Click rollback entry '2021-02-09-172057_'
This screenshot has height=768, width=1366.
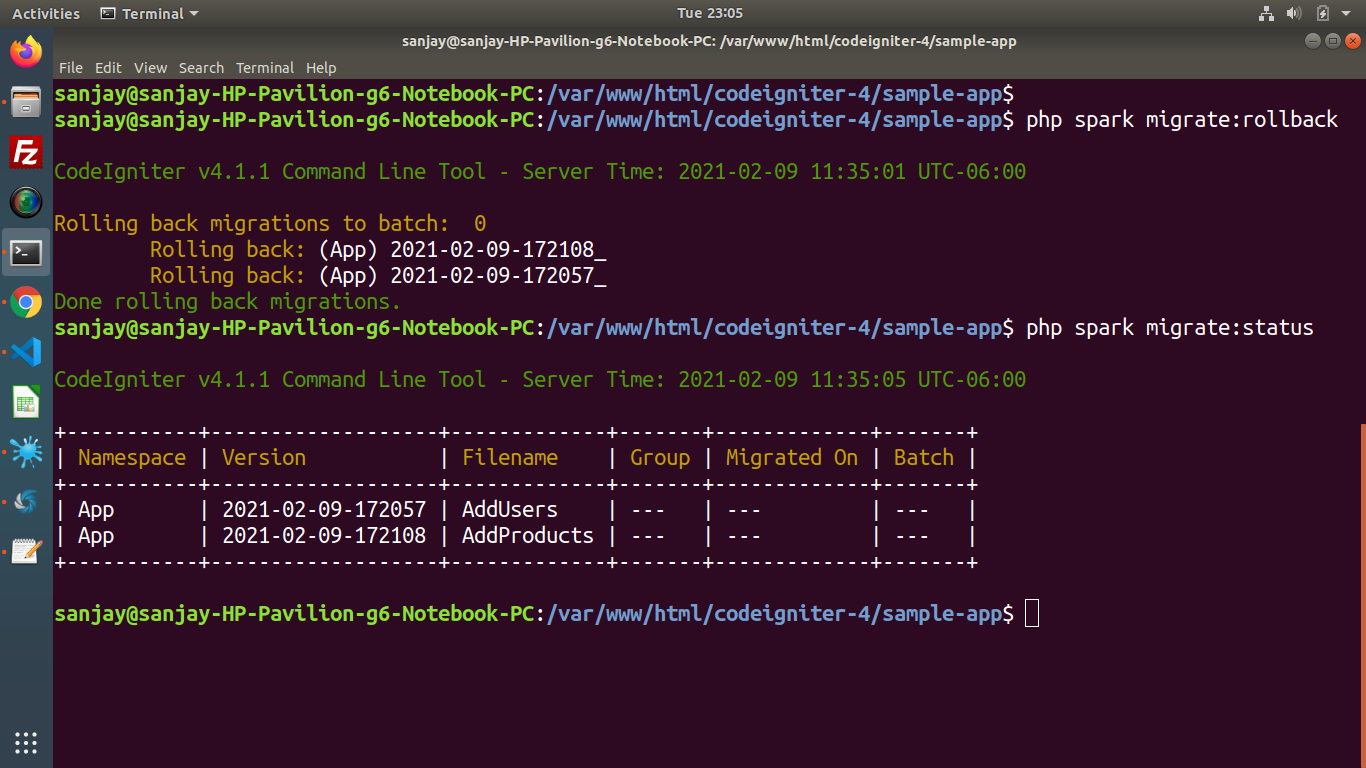pyautogui.click(x=498, y=276)
